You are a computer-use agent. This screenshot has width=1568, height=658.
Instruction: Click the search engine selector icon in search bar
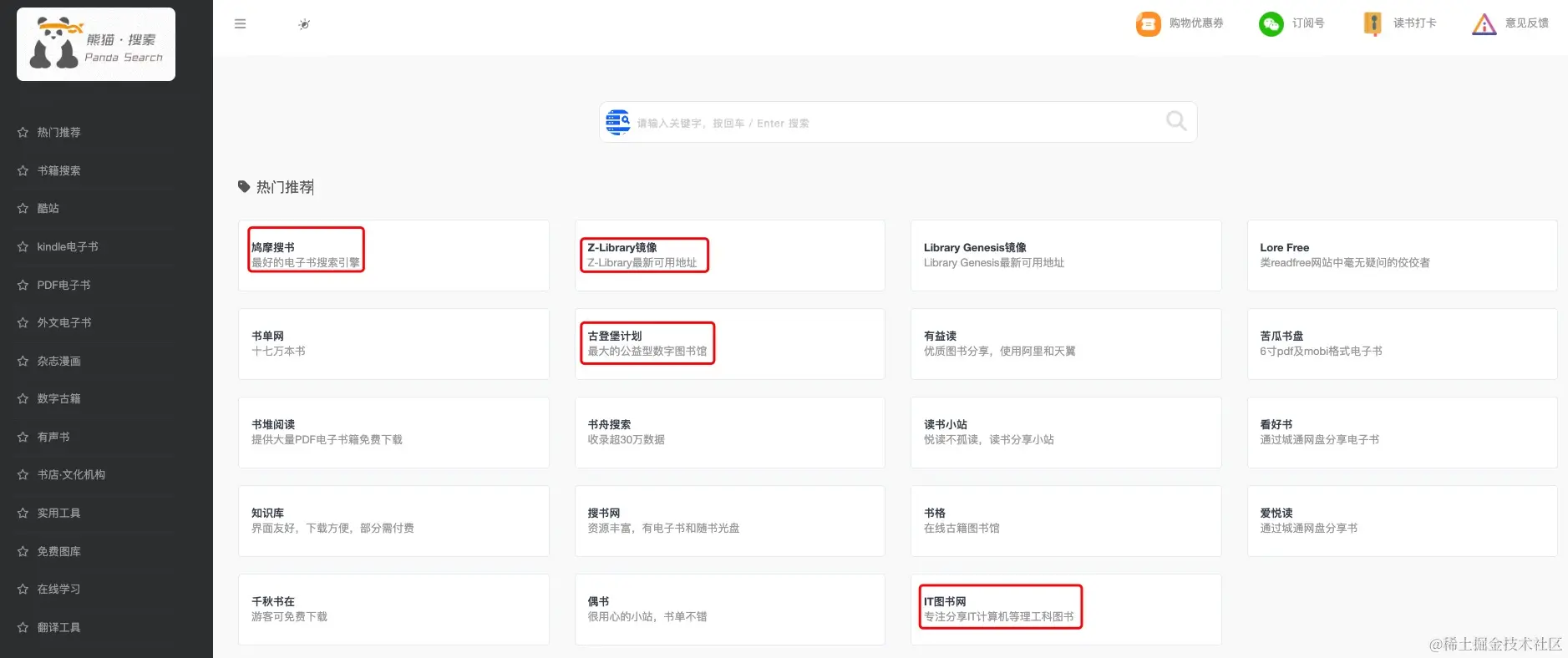click(x=618, y=122)
